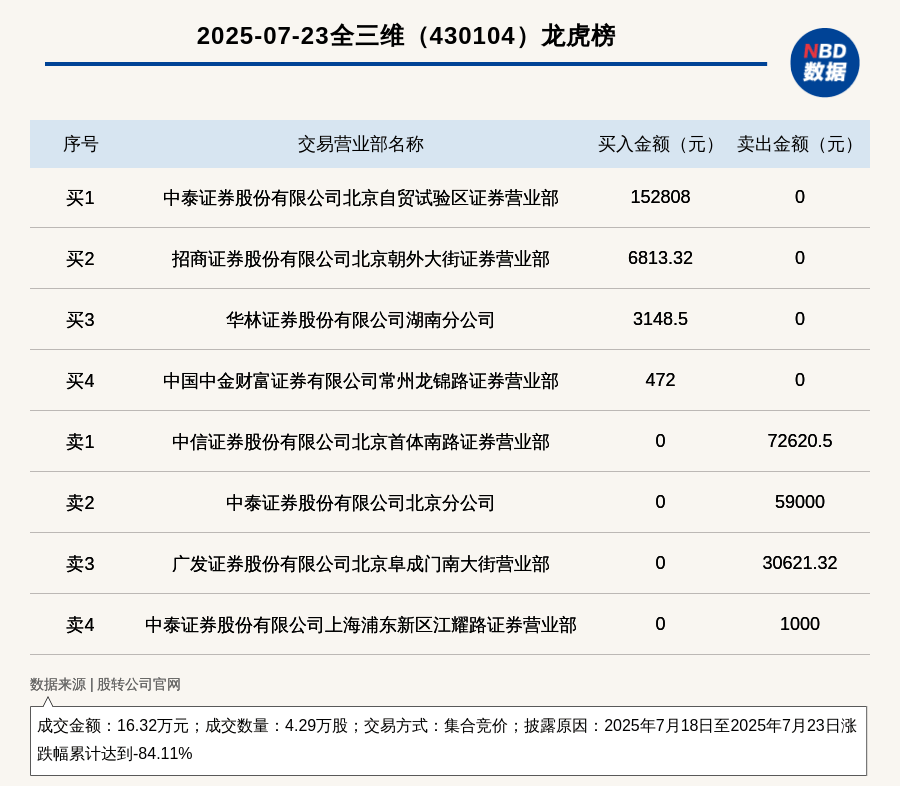This screenshot has width=900, height=786.
Task: Click the buy amount 3148.5
Action: (660, 319)
